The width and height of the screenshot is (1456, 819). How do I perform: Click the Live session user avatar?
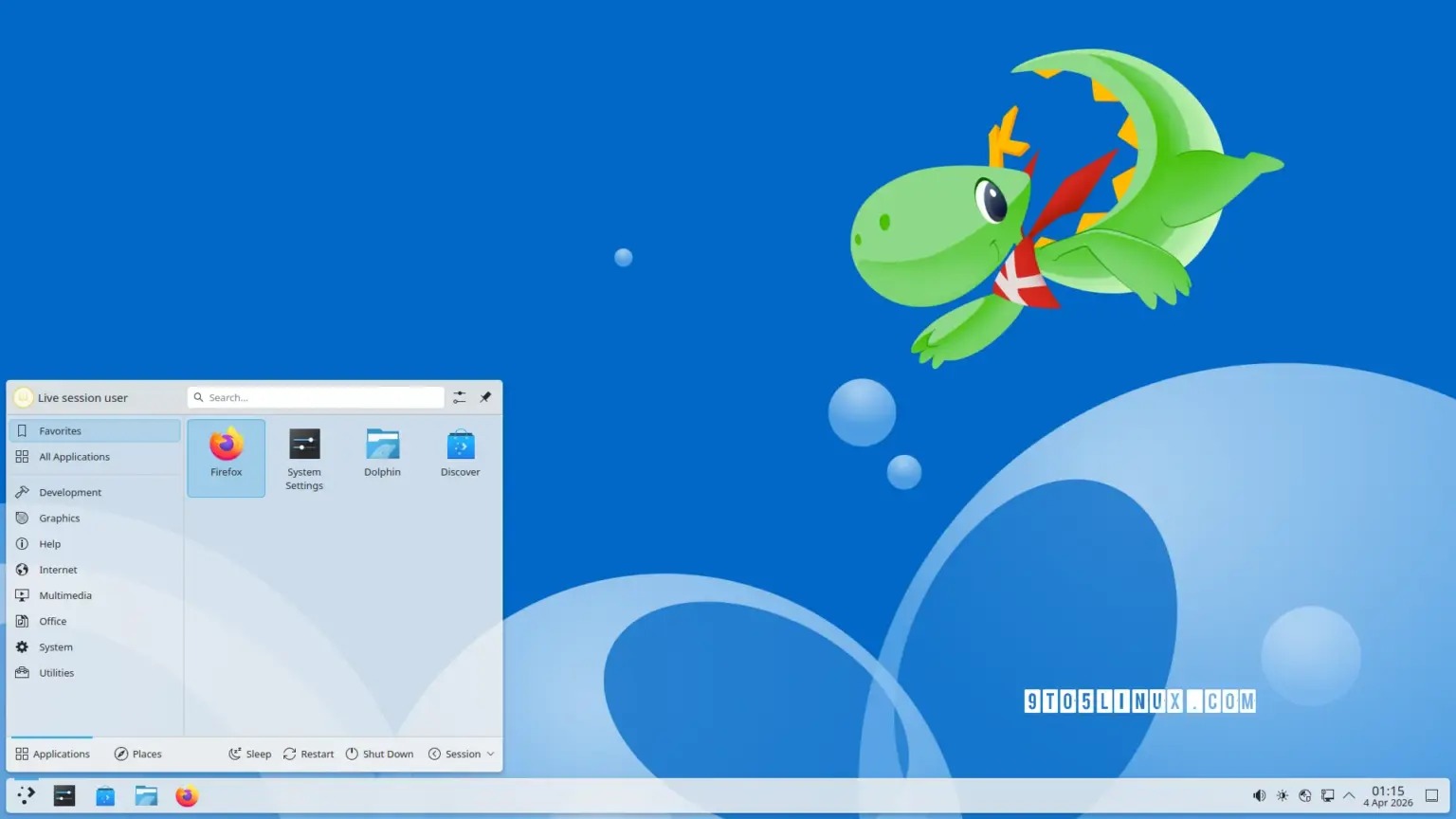(23, 397)
